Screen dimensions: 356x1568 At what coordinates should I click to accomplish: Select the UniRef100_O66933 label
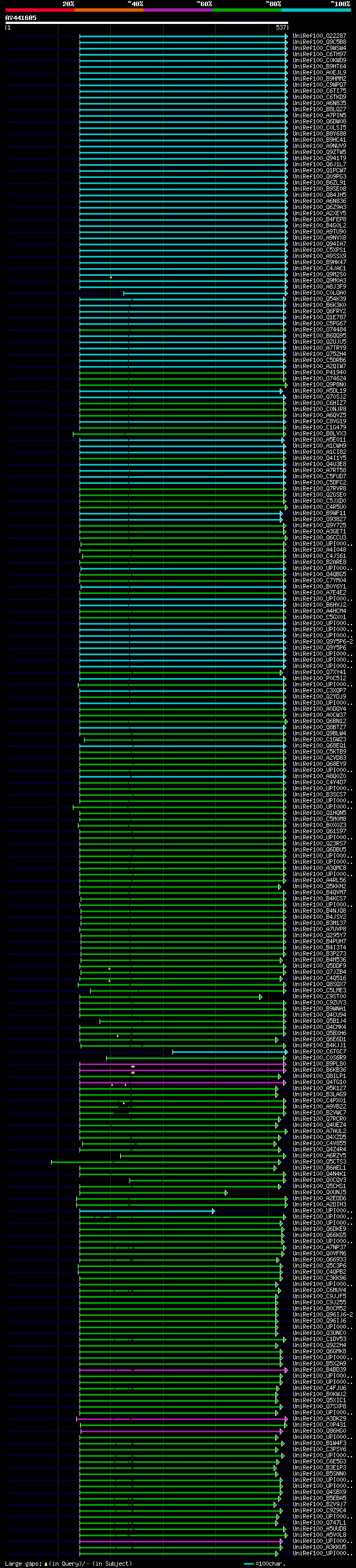pyautogui.click(x=319, y=1259)
